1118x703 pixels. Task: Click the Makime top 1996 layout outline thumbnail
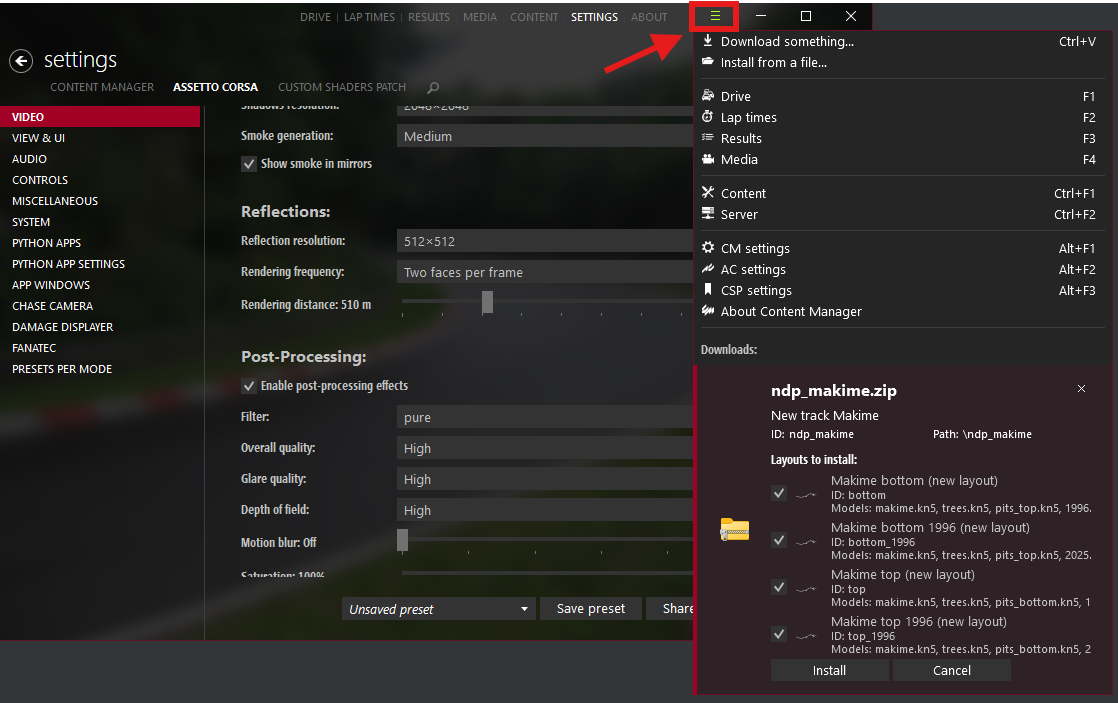click(806, 635)
